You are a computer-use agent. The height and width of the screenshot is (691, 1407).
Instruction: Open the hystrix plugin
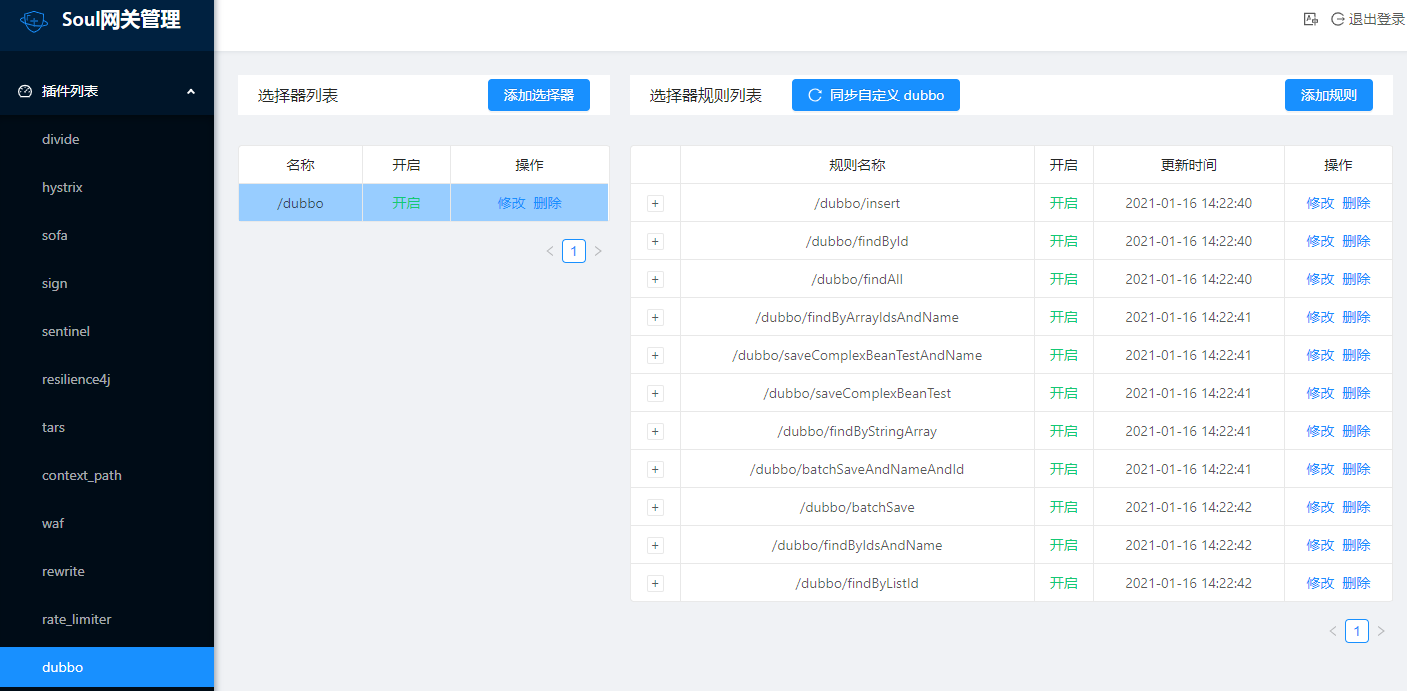tap(107, 187)
